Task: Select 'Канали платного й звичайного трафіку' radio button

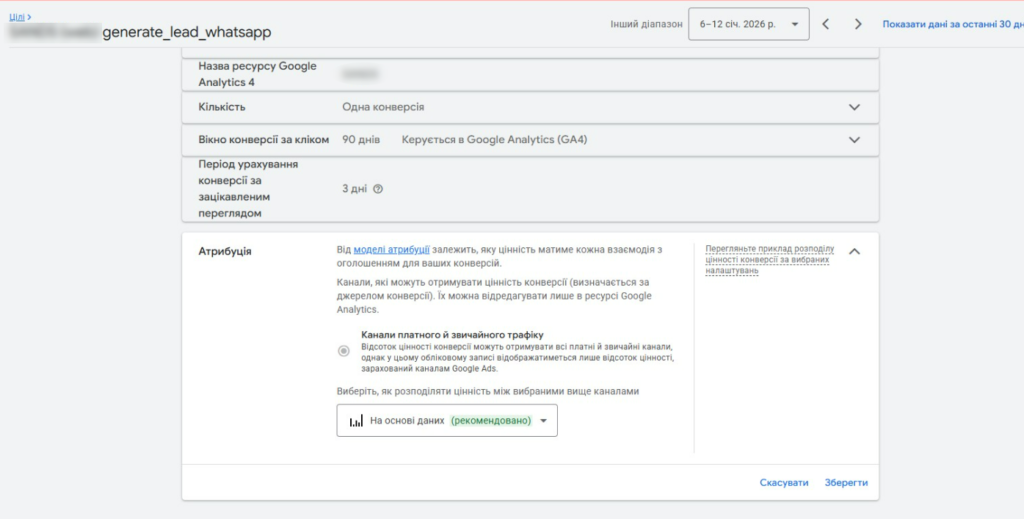Action: tap(344, 351)
